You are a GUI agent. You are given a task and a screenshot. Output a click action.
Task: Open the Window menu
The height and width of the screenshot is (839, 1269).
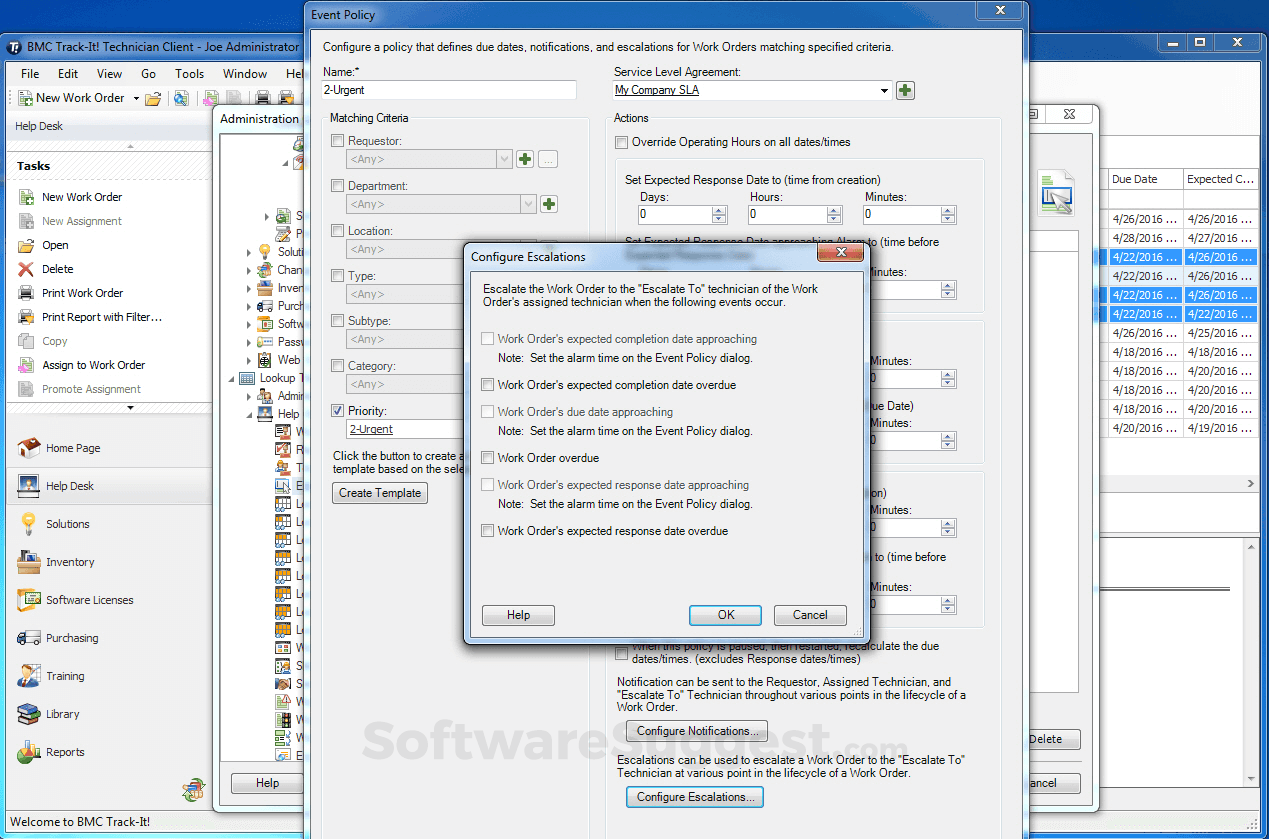pyautogui.click(x=244, y=73)
